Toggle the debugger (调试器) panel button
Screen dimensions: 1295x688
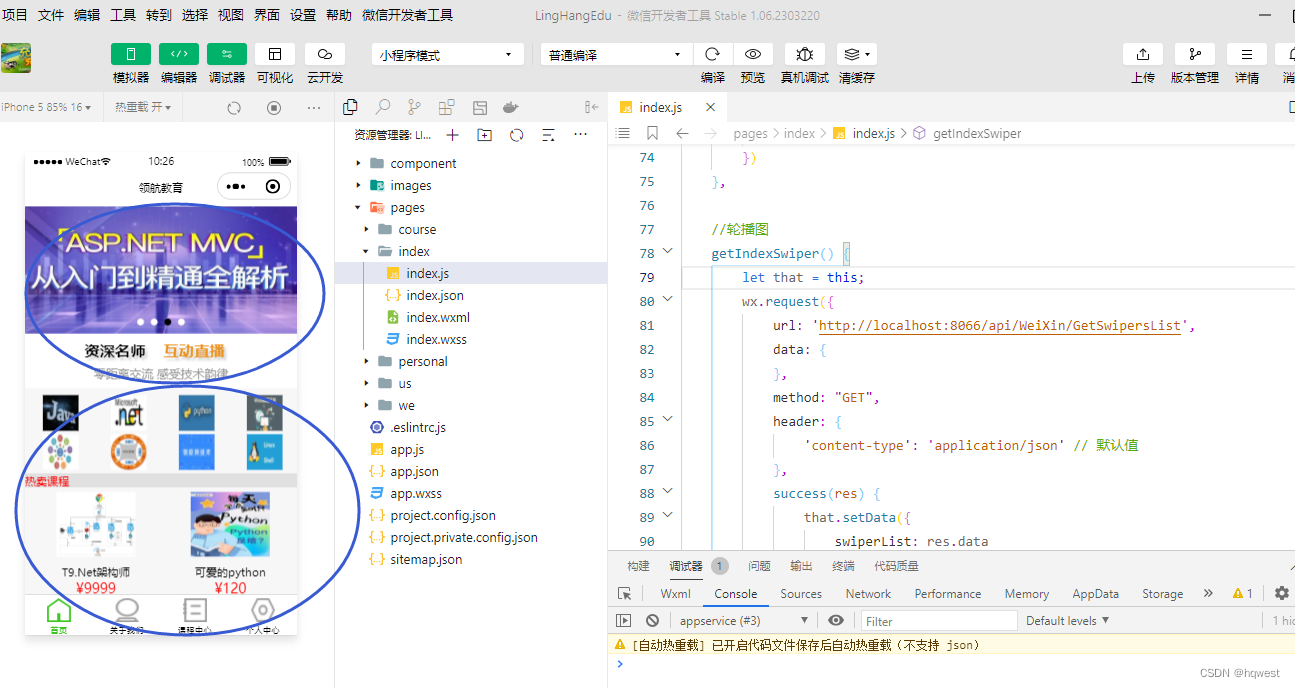(226, 54)
